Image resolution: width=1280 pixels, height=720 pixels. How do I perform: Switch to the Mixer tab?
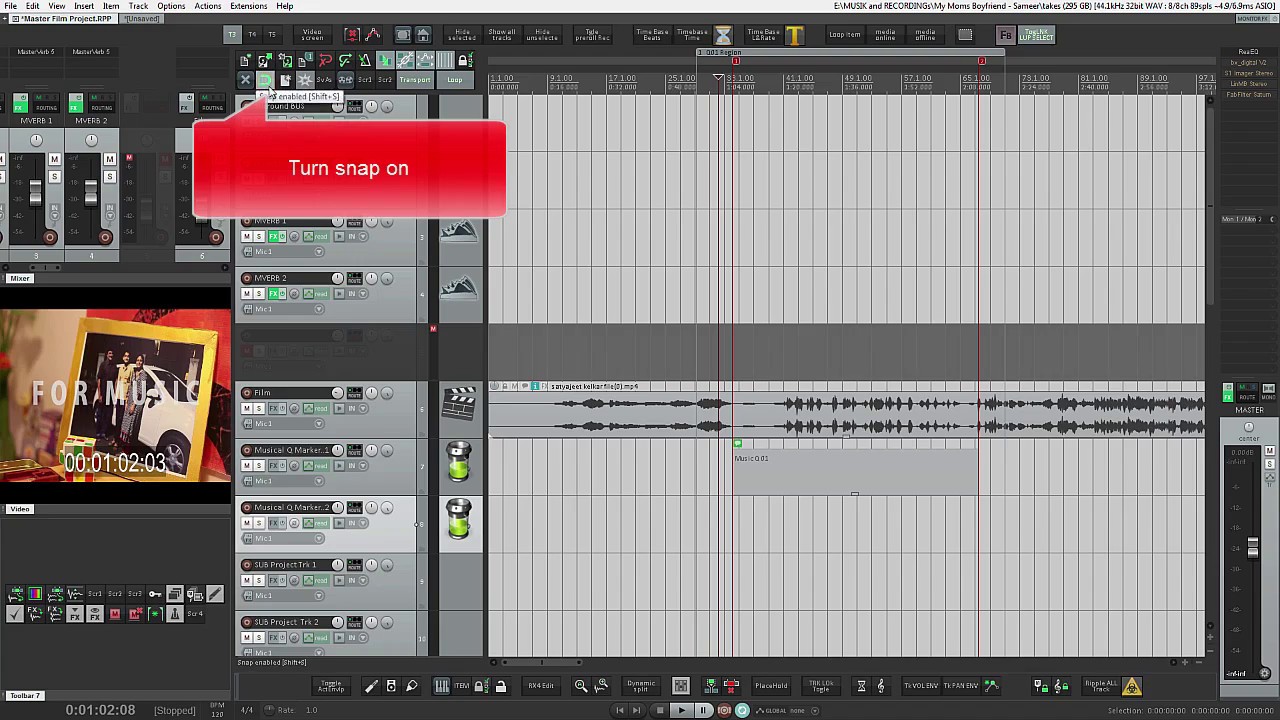point(20,278)
